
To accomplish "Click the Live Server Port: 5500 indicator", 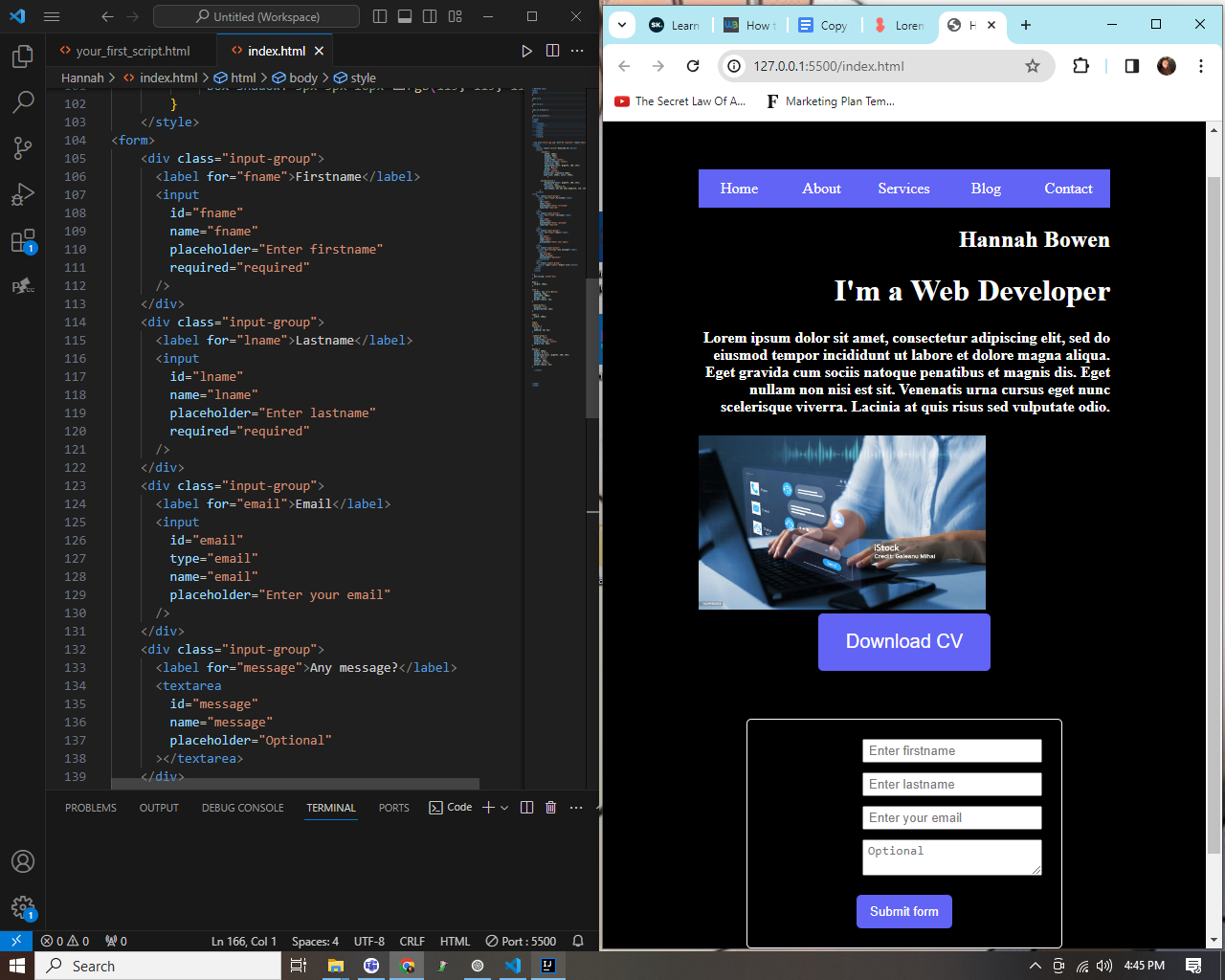I will [521, 941].
